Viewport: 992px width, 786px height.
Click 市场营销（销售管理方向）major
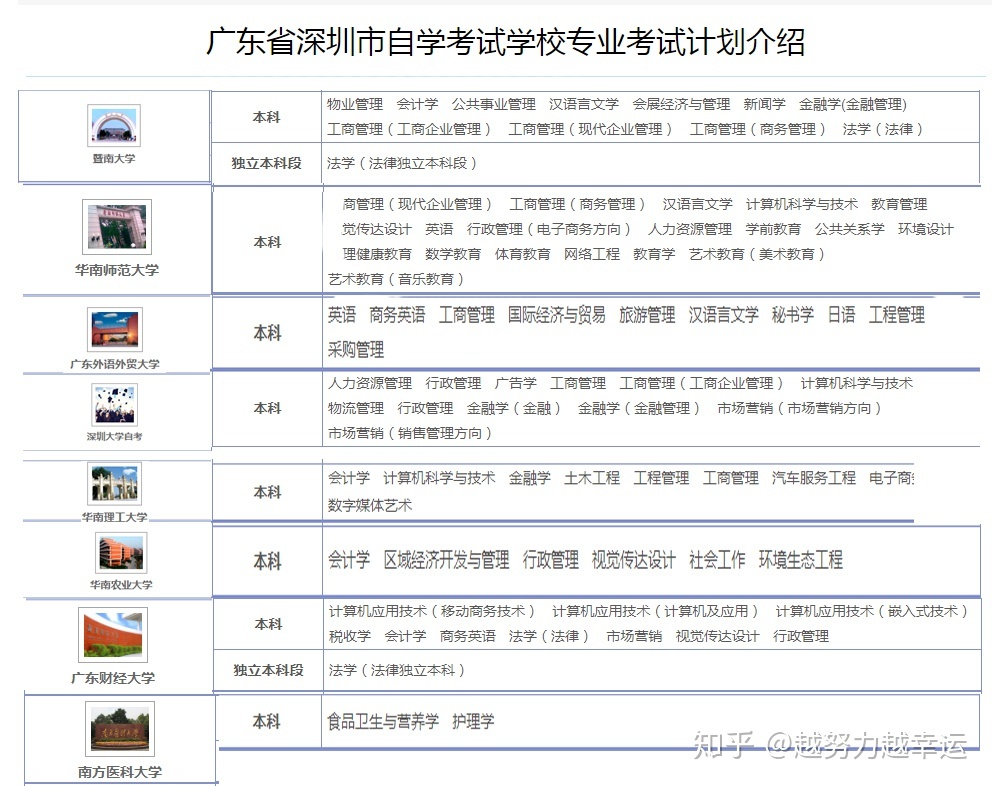(x=410, y=433)
